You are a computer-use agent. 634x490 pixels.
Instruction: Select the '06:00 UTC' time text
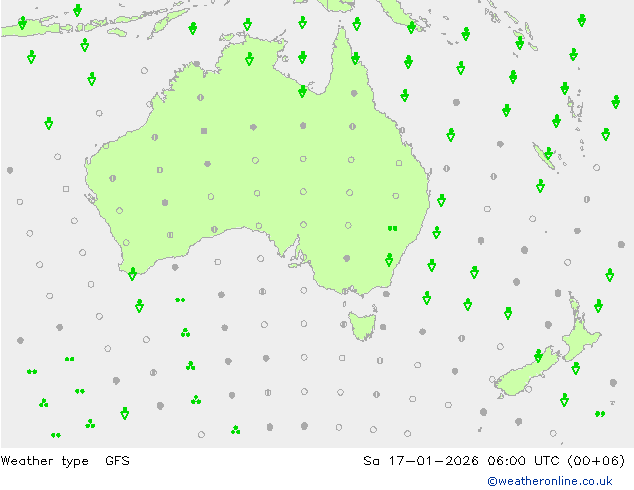click(x=524, y=460)
